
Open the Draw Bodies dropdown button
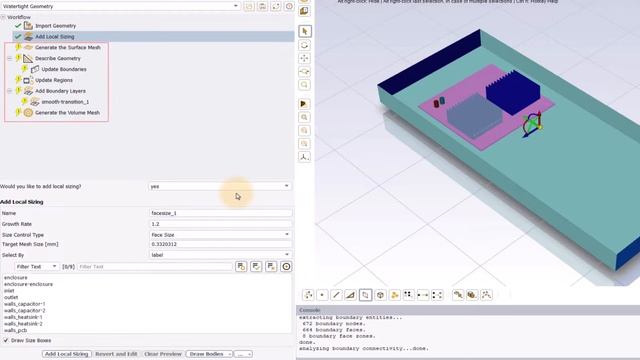210,354
